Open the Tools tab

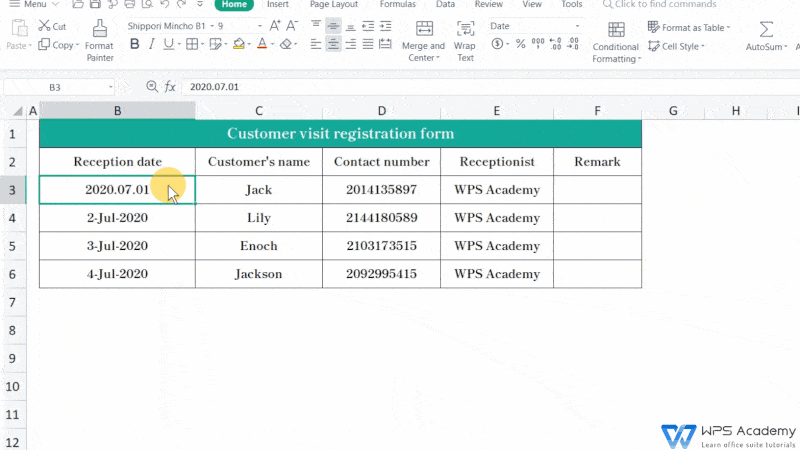pyautogui.click(x=571, y=4)
